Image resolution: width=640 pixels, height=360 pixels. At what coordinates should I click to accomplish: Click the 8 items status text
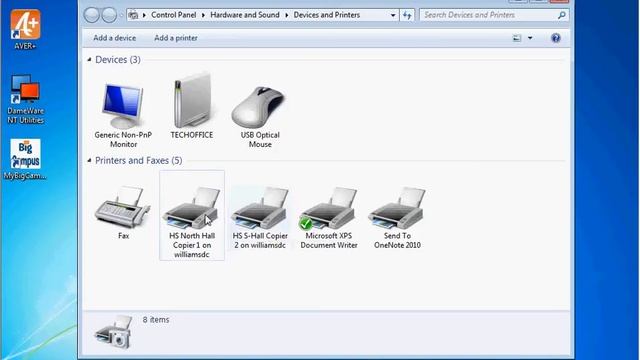coord(156,320)
